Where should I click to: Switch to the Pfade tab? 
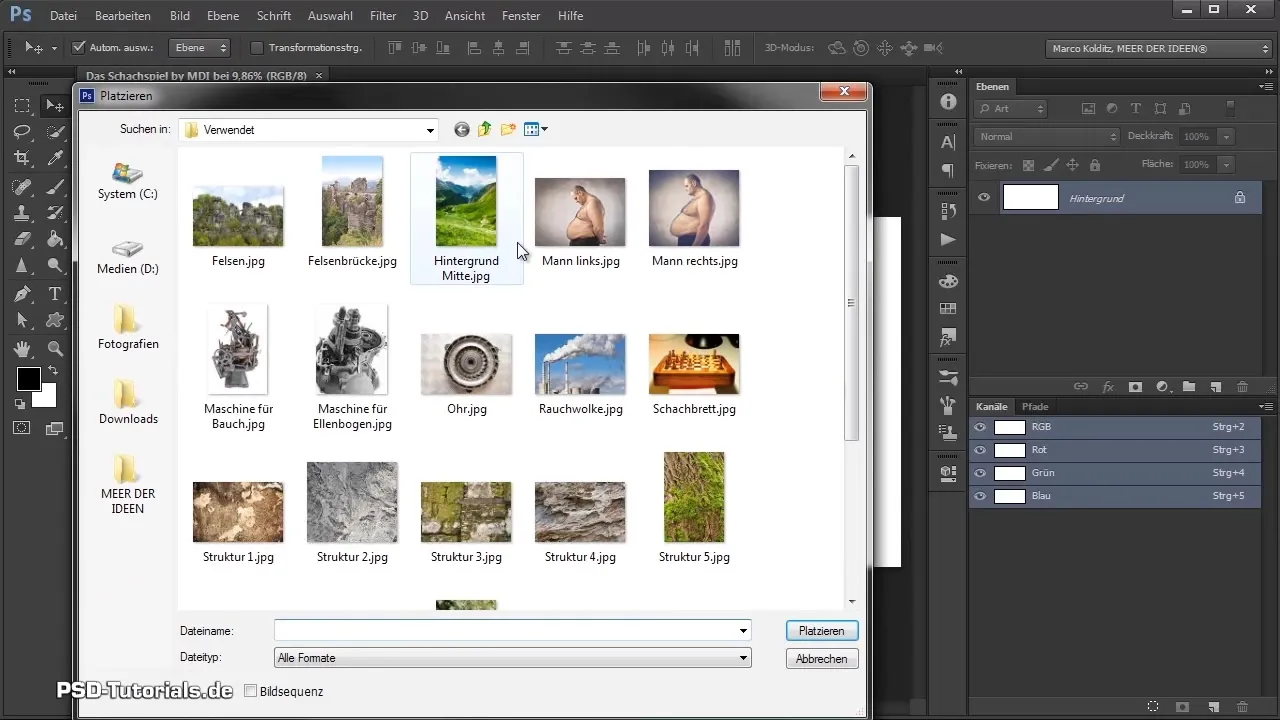tap(1035, 407)
